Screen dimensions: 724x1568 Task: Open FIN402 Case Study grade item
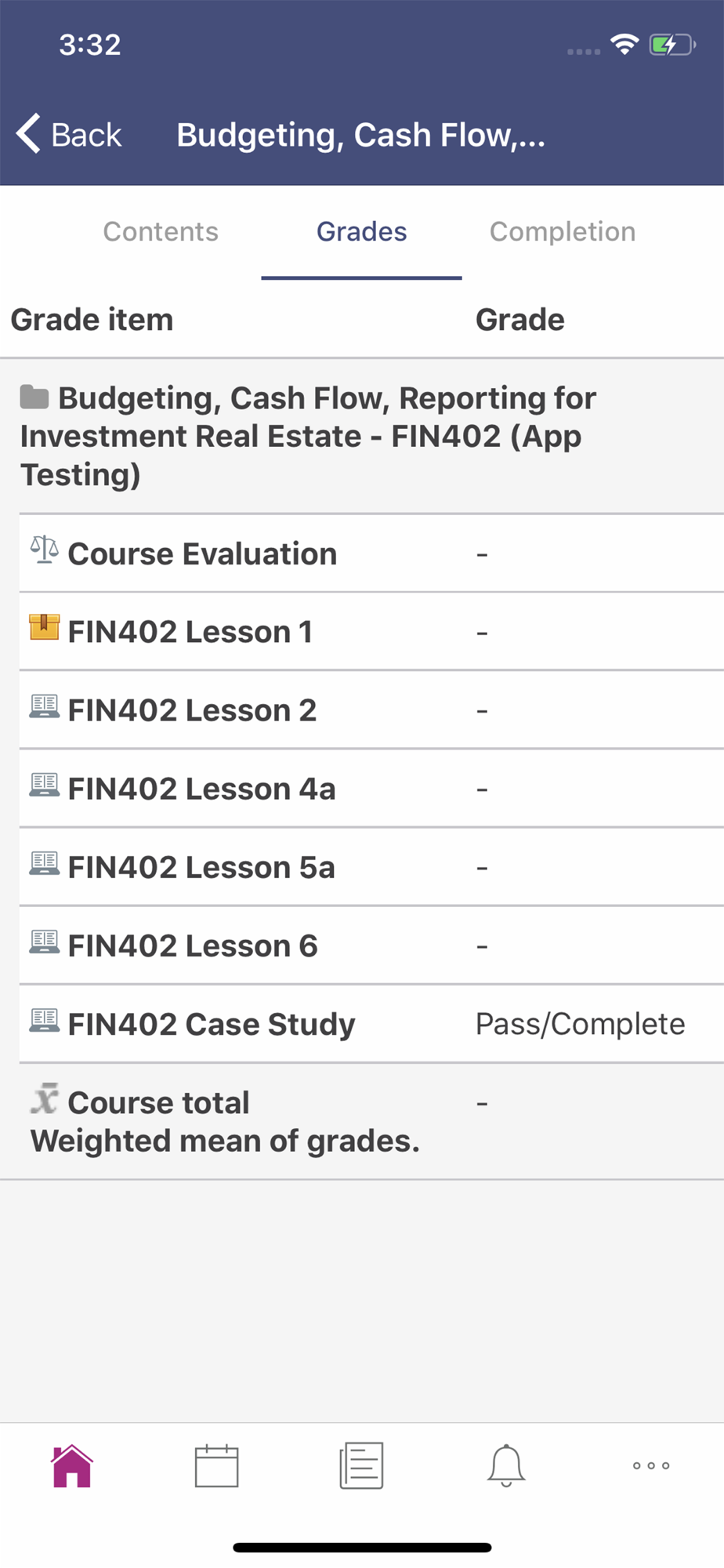click(x=212, y=1025)
